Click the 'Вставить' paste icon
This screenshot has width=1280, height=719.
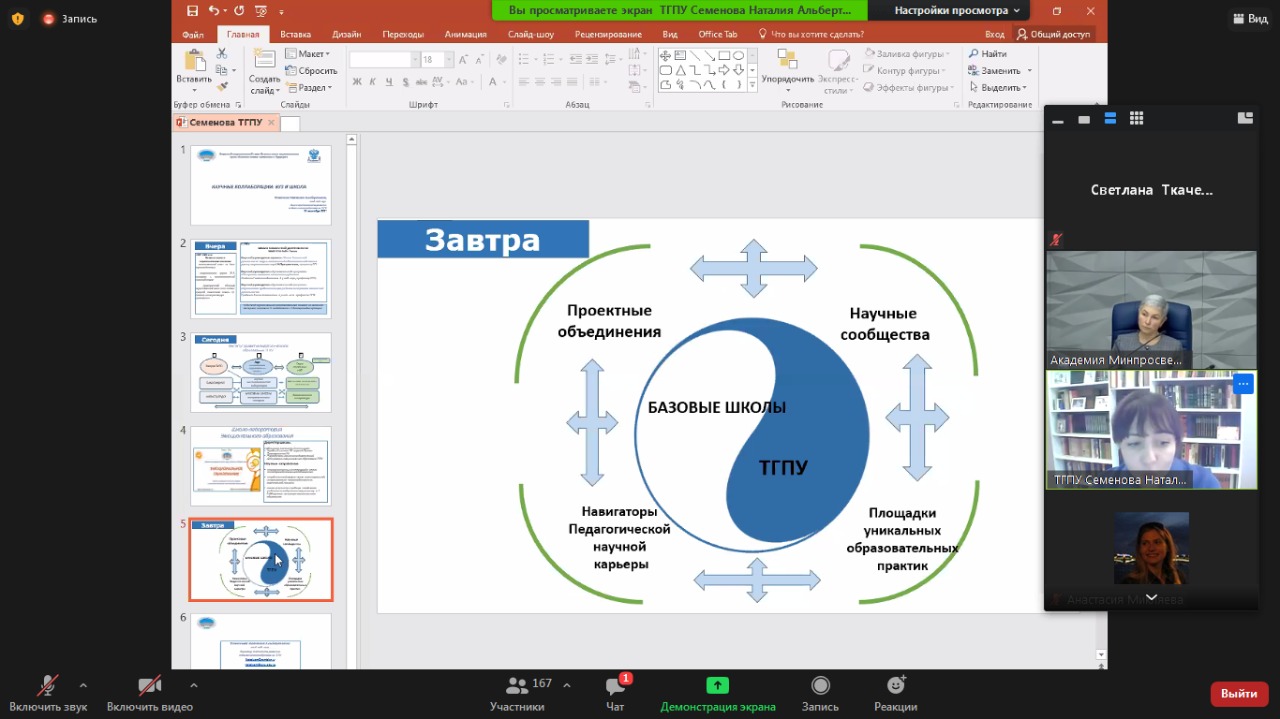pos(193,61)
